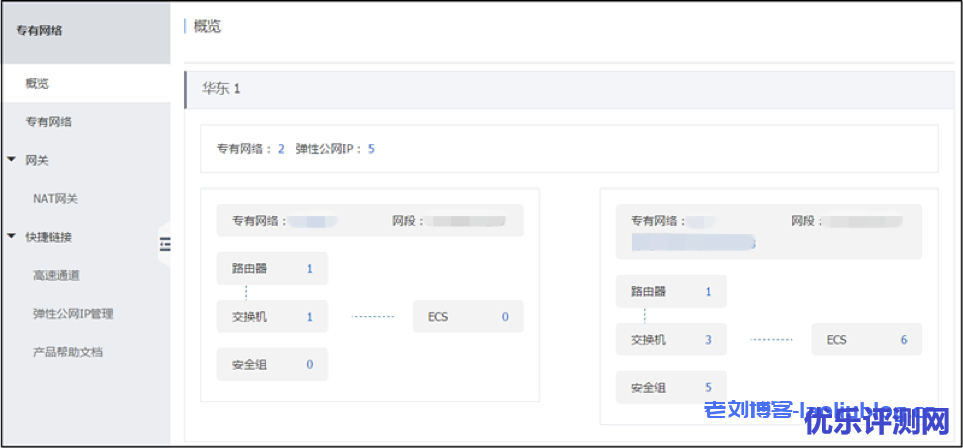This screenshot has height=448, width=963.
Task: Select 概览 in the sidebar
Action: tap(37, 83)
